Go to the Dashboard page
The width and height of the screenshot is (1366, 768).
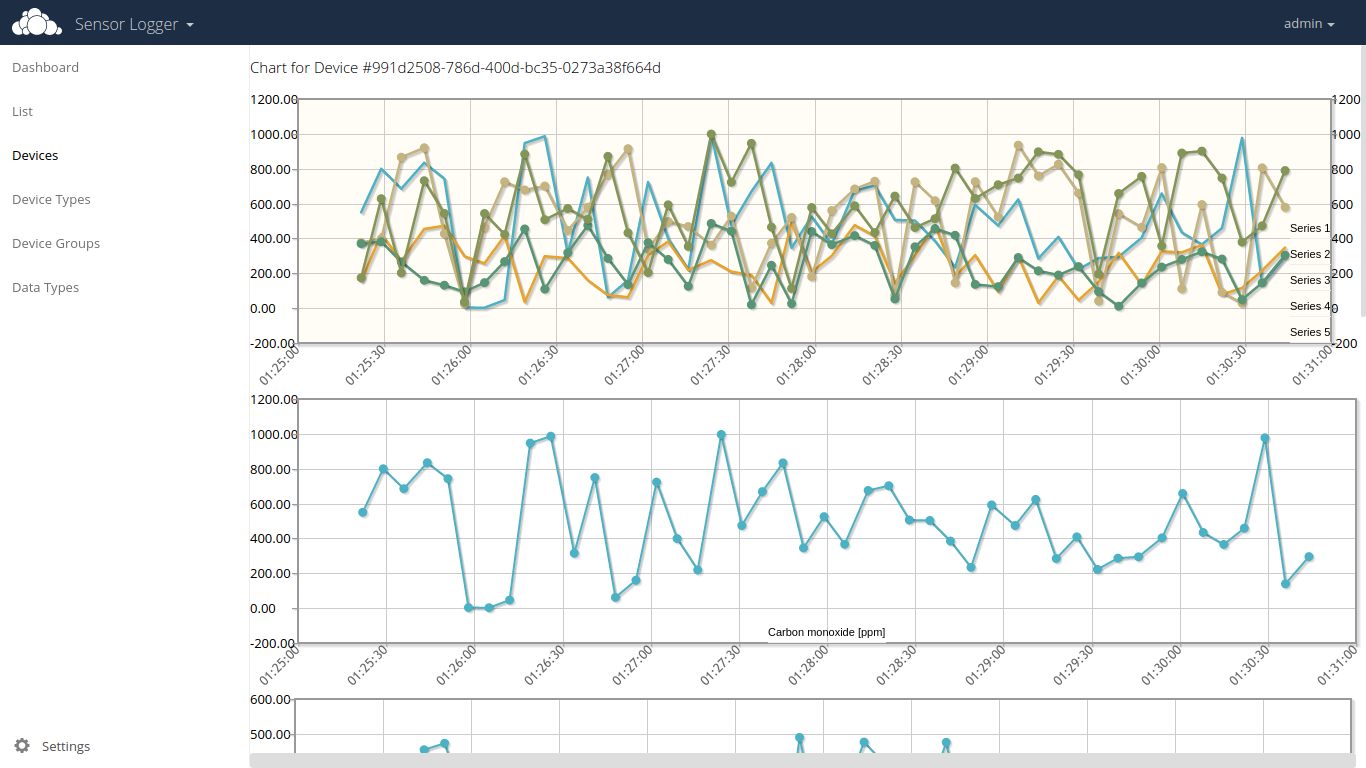point(45,68)
